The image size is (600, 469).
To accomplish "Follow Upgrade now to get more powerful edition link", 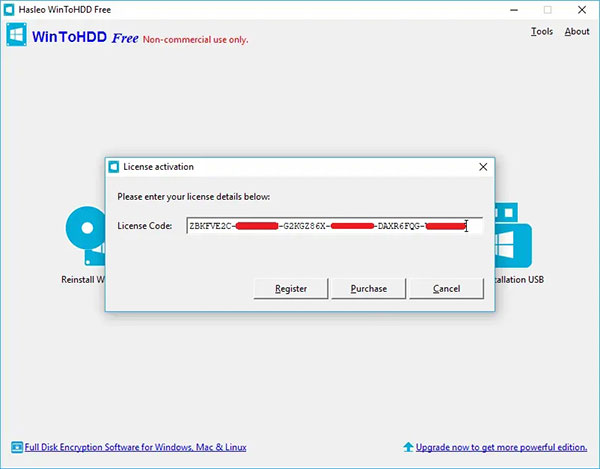I will click(x=501, y=447).
